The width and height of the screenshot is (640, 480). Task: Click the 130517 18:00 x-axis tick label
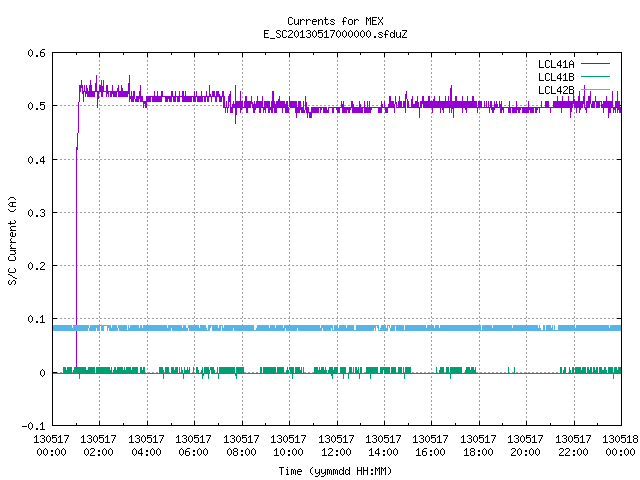[x=478, y=446]
